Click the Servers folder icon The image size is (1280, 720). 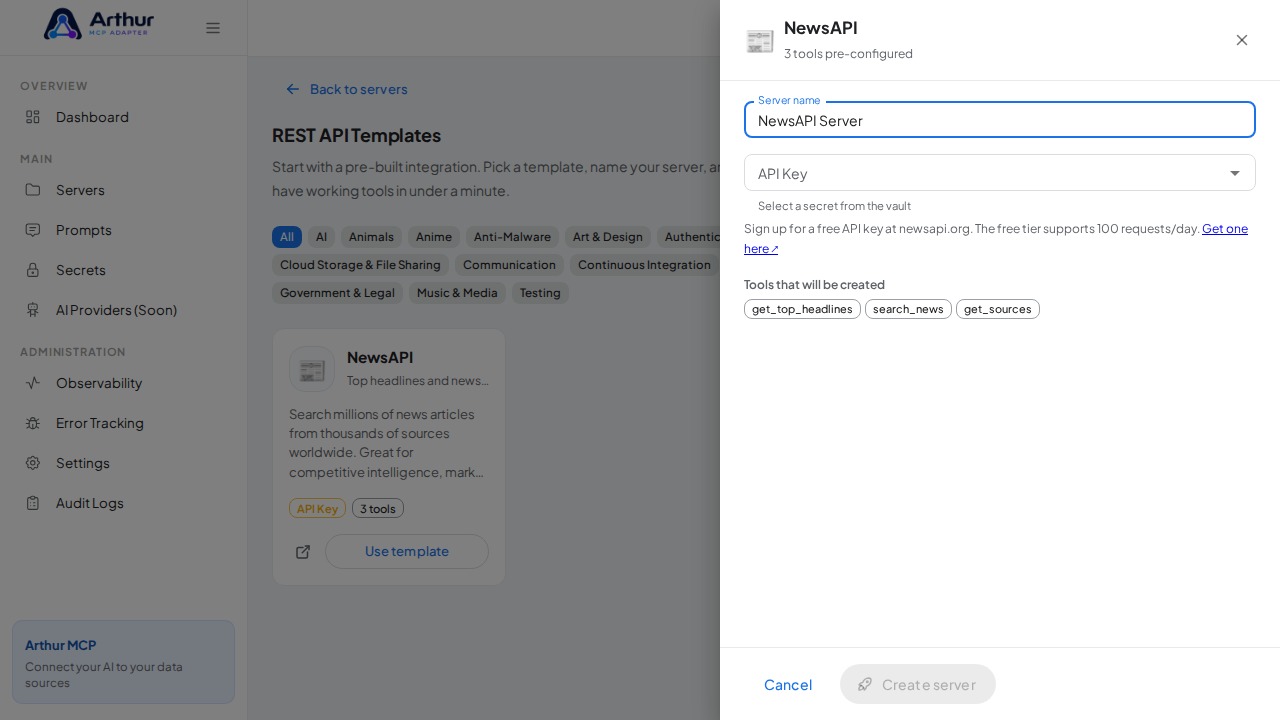(x=33, y=190)
